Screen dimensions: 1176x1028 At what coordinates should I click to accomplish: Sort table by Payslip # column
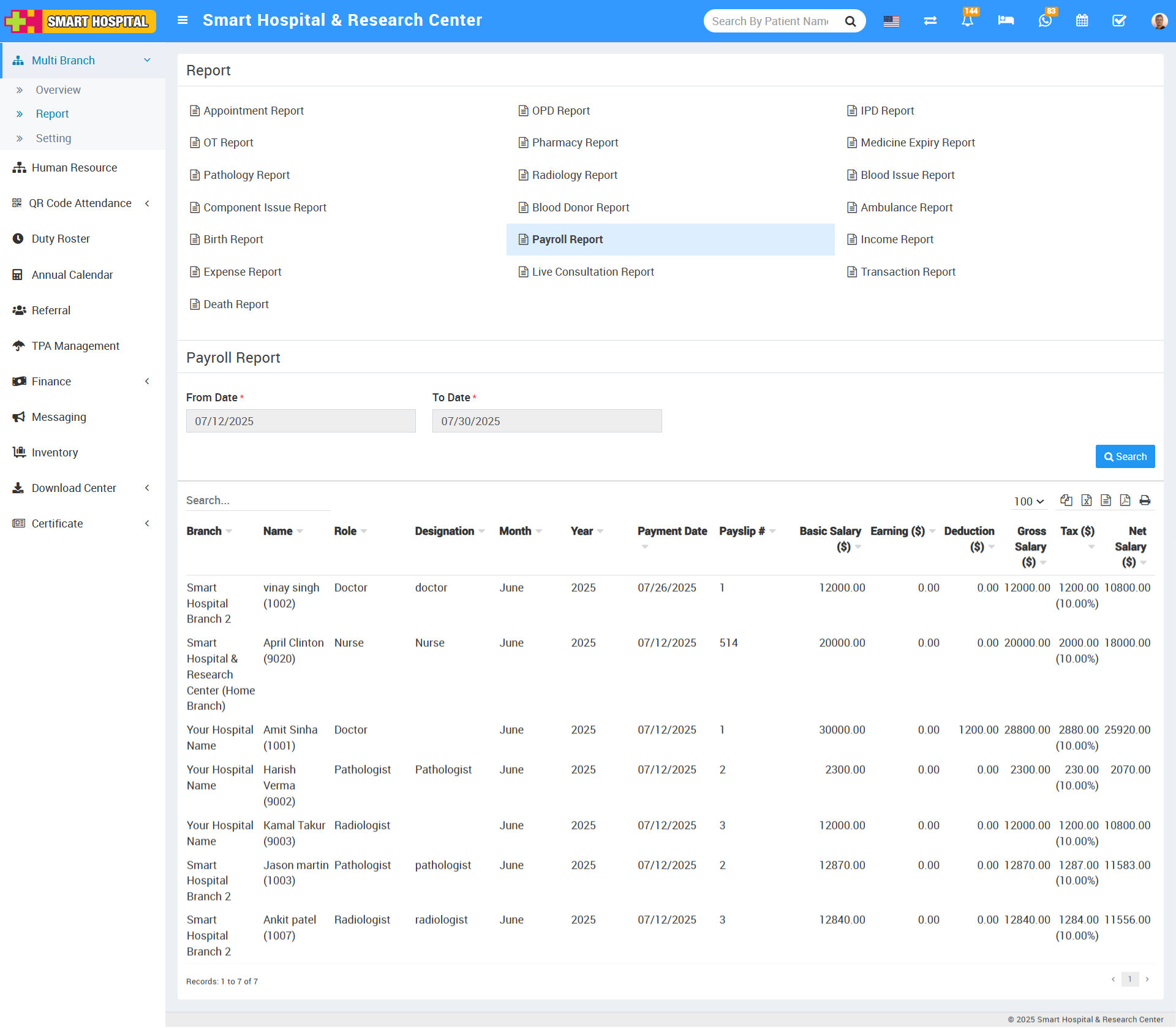[747, 531]
